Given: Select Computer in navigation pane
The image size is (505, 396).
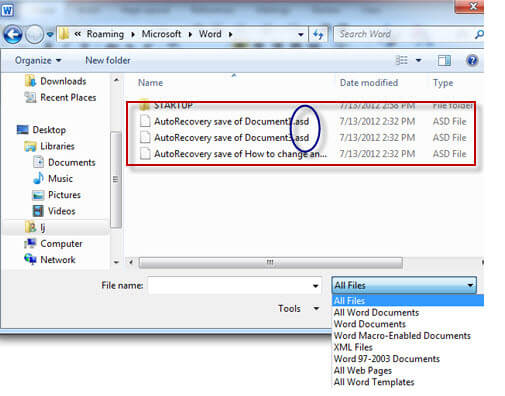Looking at the screenshot, I should [61, 244].
